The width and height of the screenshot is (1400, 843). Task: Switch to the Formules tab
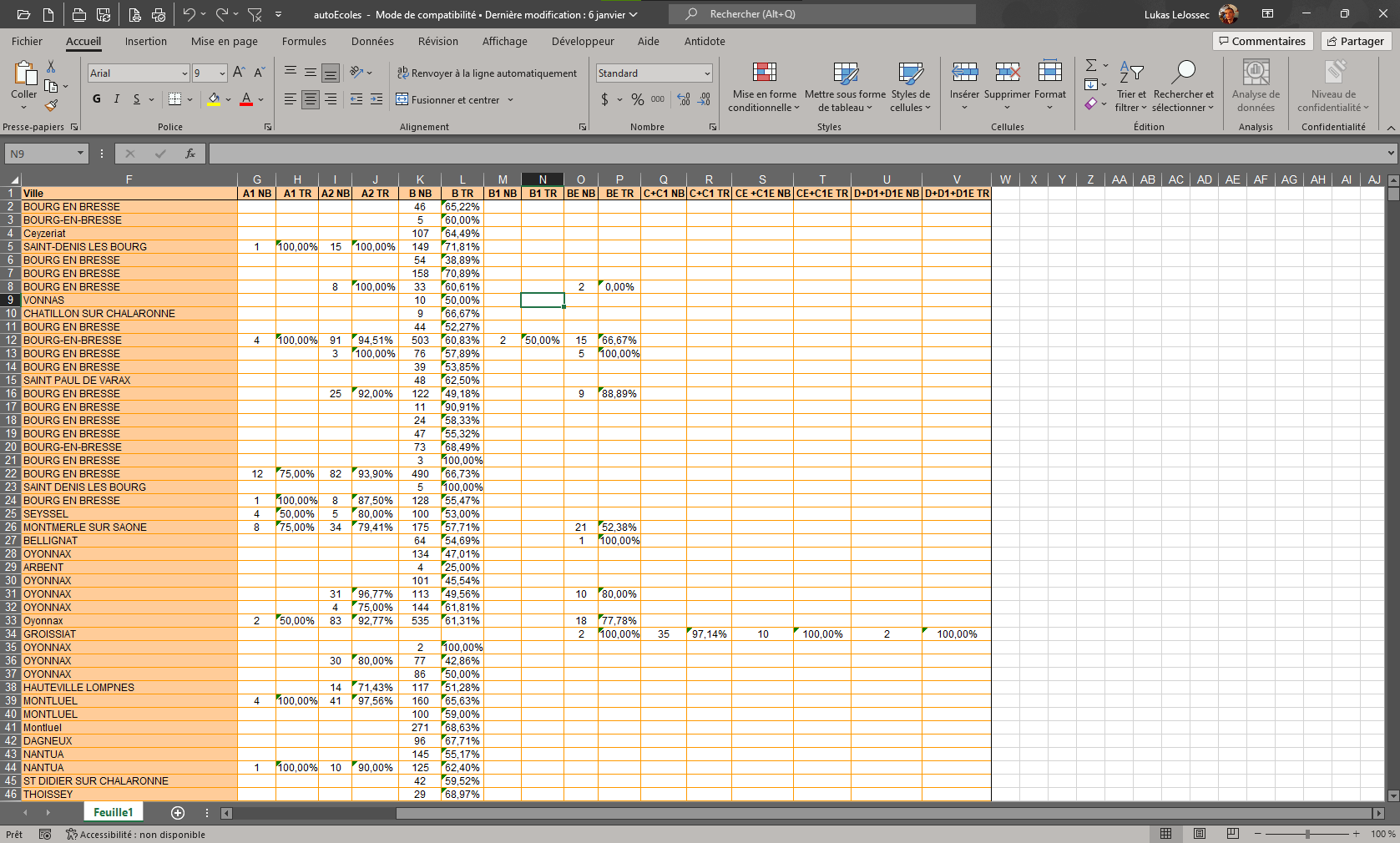click(304, 41)
